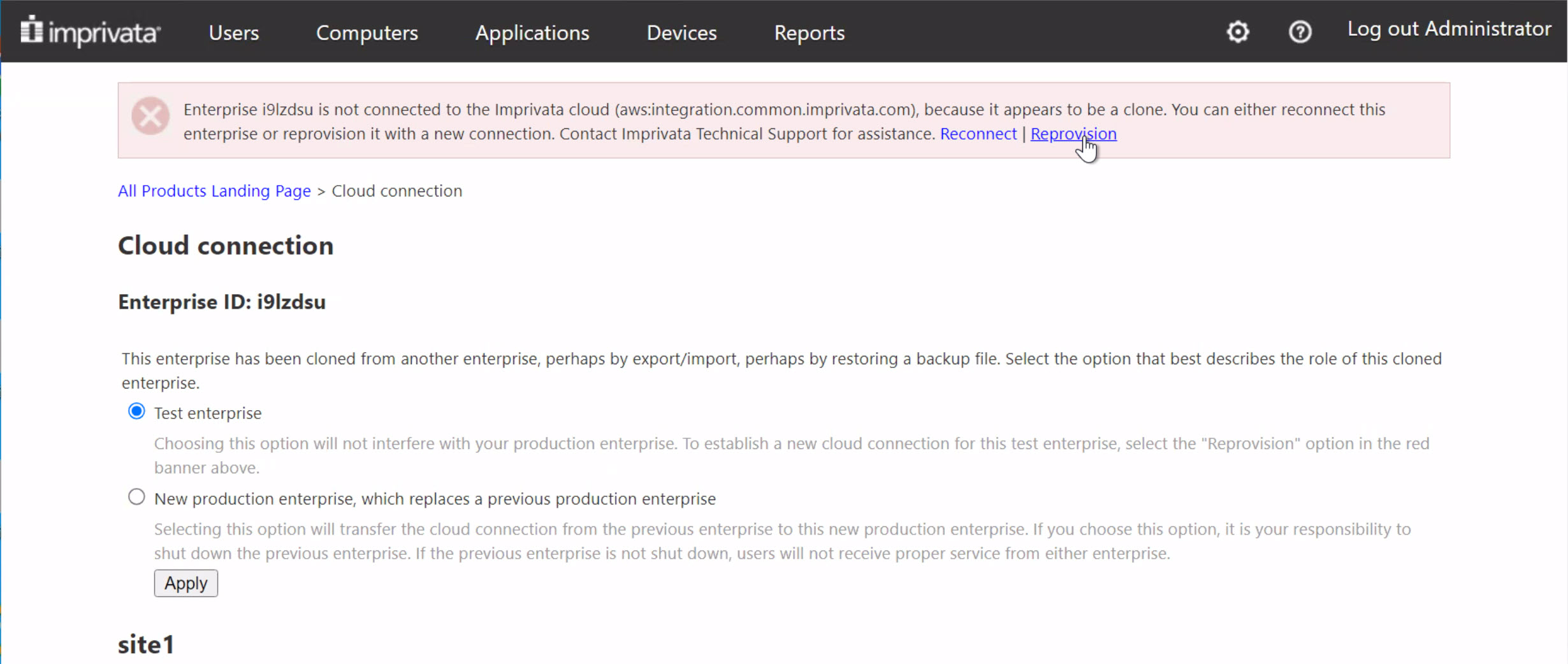Open the help question mark icon
The width and height of the screenshot is (1568, 664).
[1300, 32]
